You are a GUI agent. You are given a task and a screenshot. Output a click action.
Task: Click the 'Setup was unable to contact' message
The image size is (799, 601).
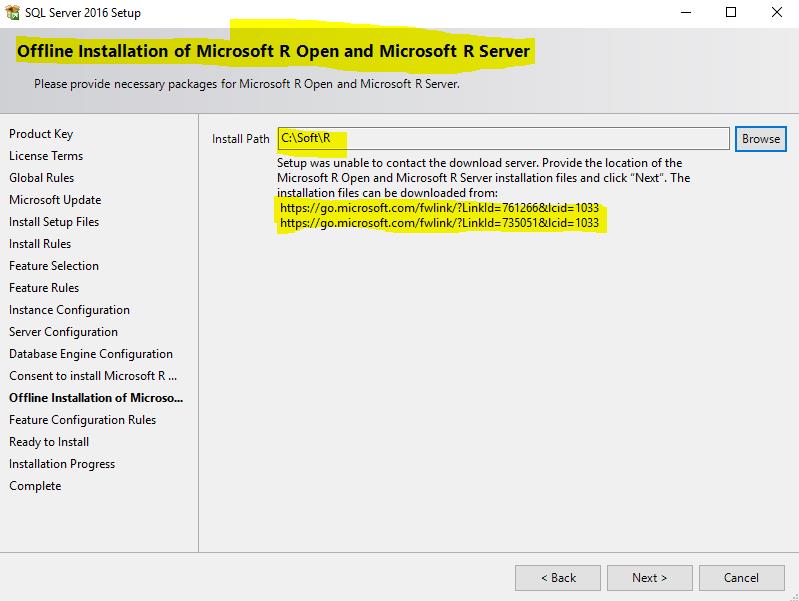(484, 177)
